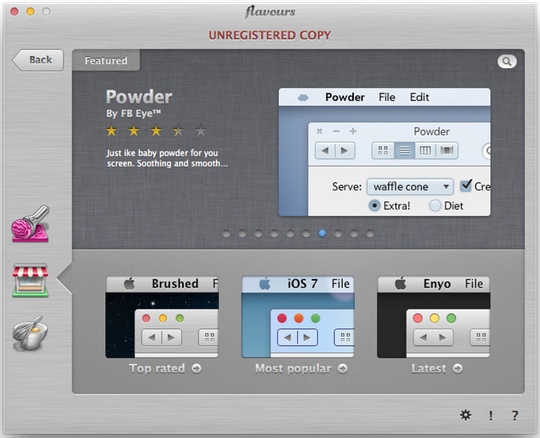Open settings via the gear icon

466,415
